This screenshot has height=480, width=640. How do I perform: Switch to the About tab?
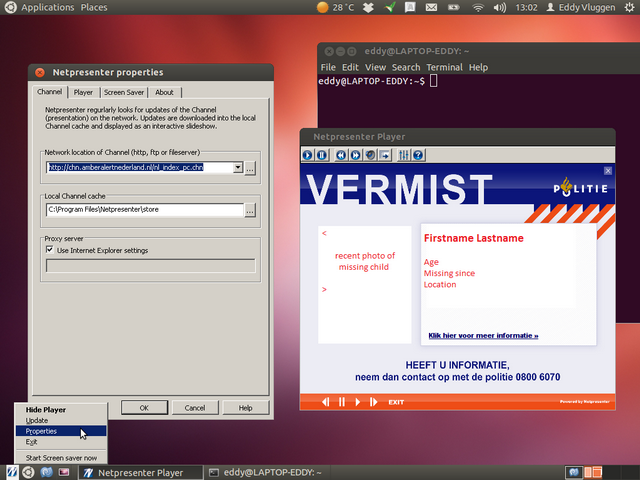pos(164,92)
